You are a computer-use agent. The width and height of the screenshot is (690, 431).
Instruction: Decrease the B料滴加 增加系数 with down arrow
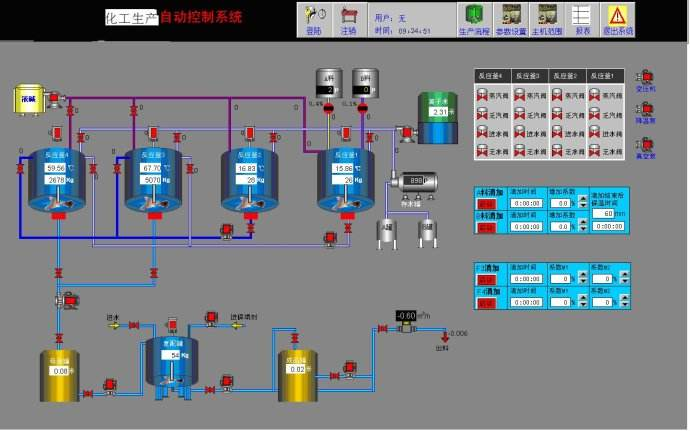pos(581,230)
